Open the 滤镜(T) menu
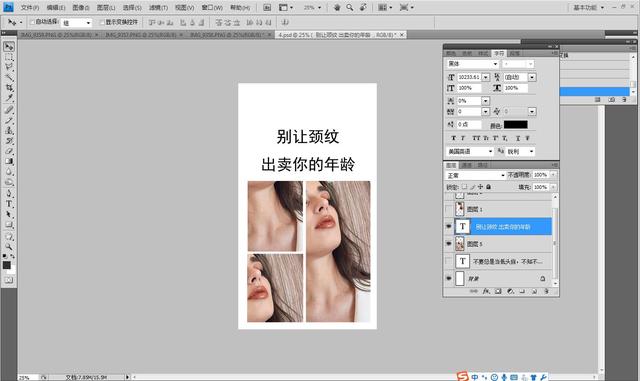Viewport: 640px width, 381px height. pyautogui.click(x=158, y=7)
